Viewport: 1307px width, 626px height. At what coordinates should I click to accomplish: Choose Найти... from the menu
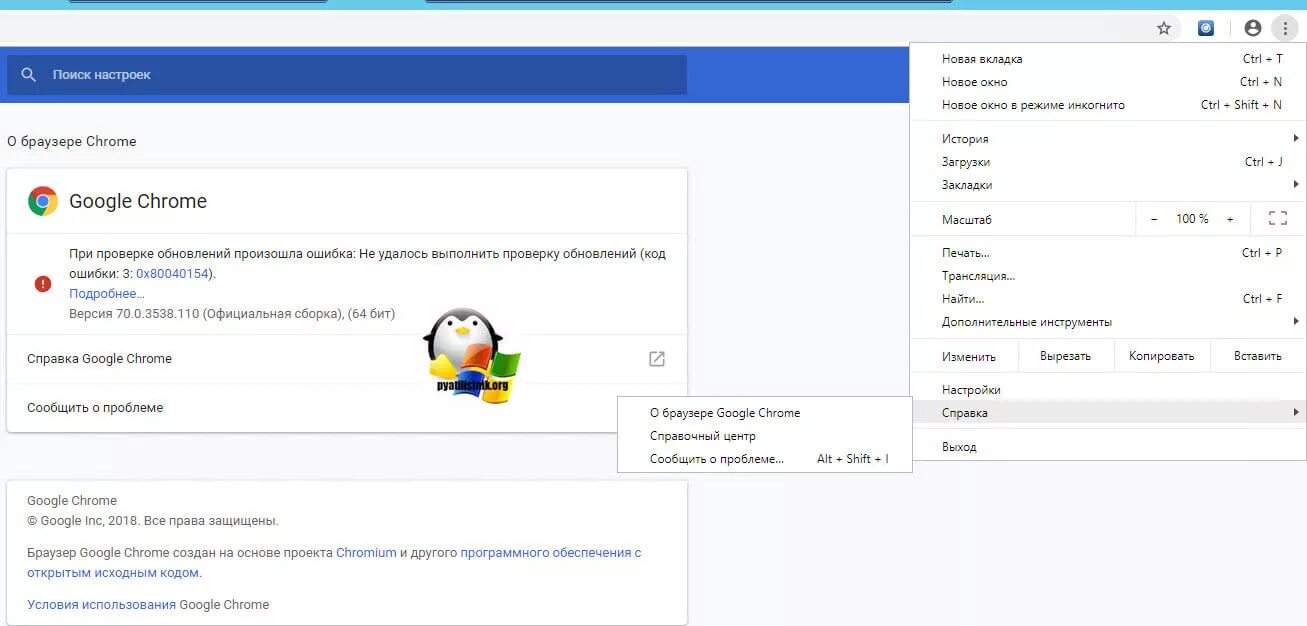(x=1108, y=299)
